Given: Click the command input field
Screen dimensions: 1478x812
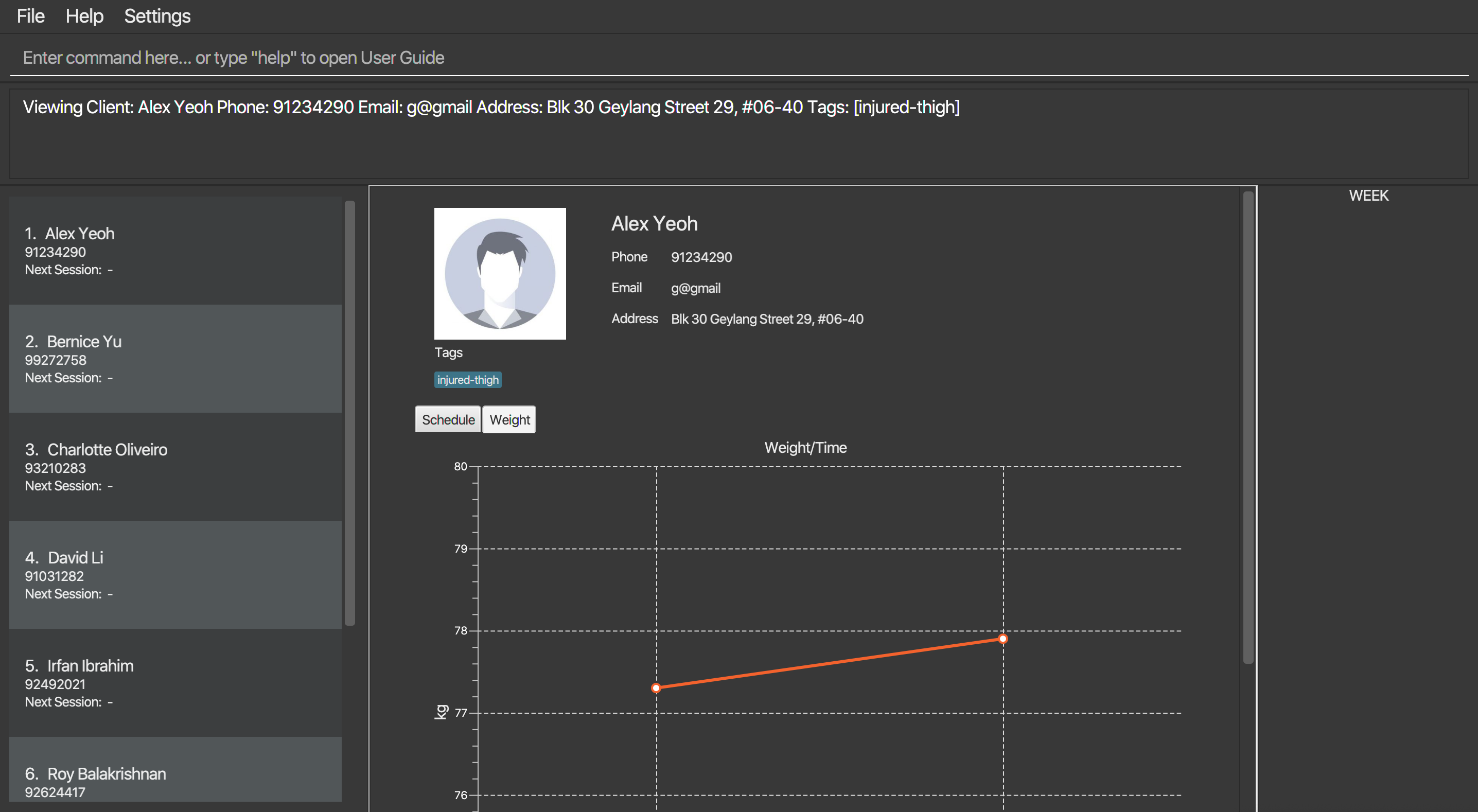Looking at the screenshot, I should 739,58.
